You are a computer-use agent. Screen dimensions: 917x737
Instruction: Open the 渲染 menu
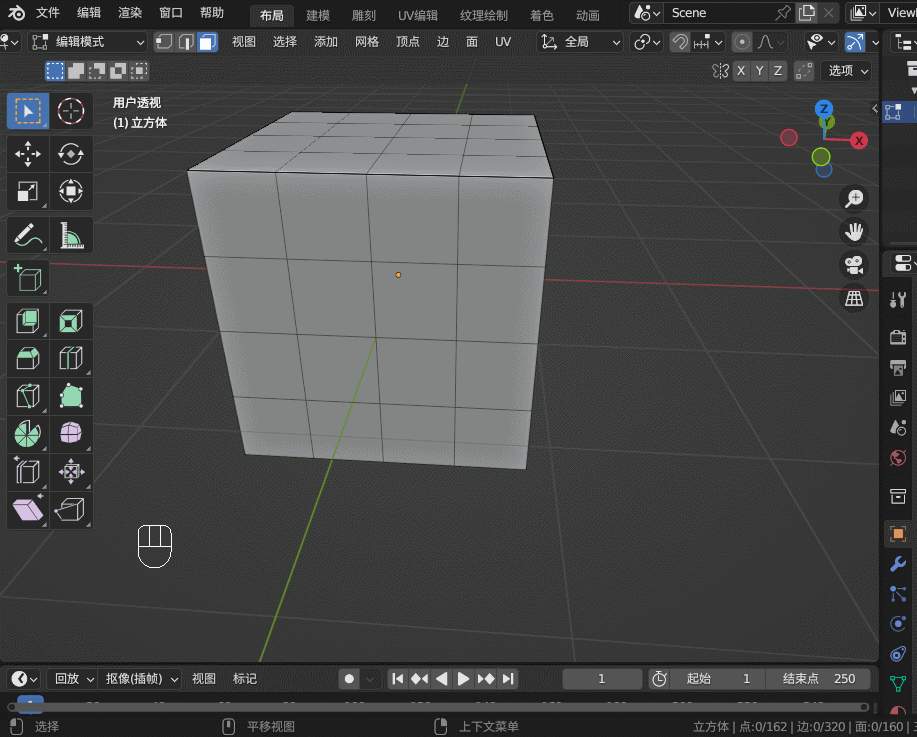pos(130,13)
